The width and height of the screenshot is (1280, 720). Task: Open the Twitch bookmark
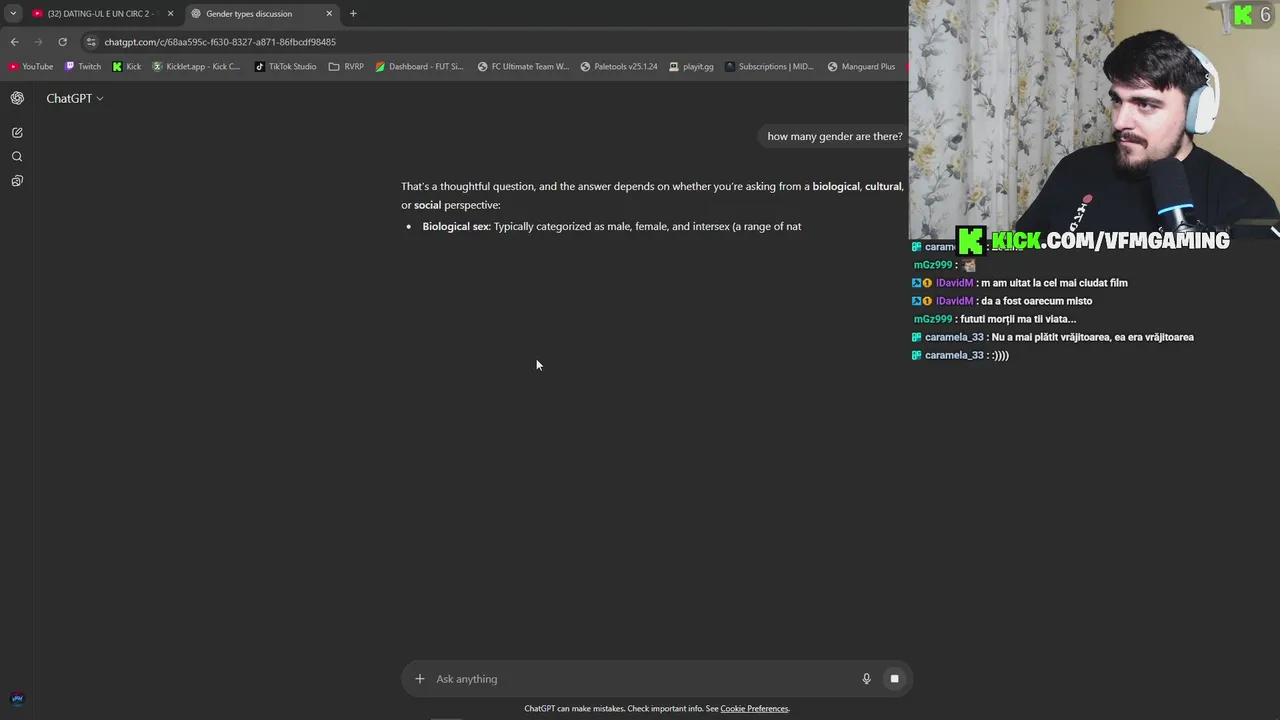[x=83, y=67]
